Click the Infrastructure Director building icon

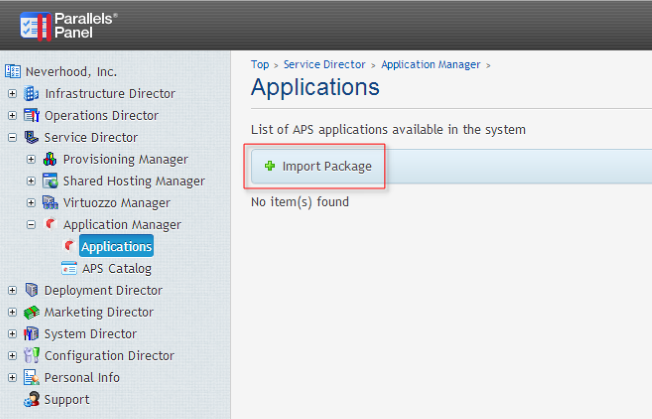click(31, 94)
